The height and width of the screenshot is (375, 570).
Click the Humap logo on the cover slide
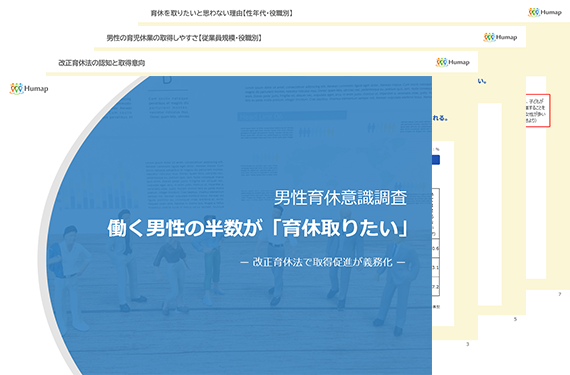click(29, 88)
